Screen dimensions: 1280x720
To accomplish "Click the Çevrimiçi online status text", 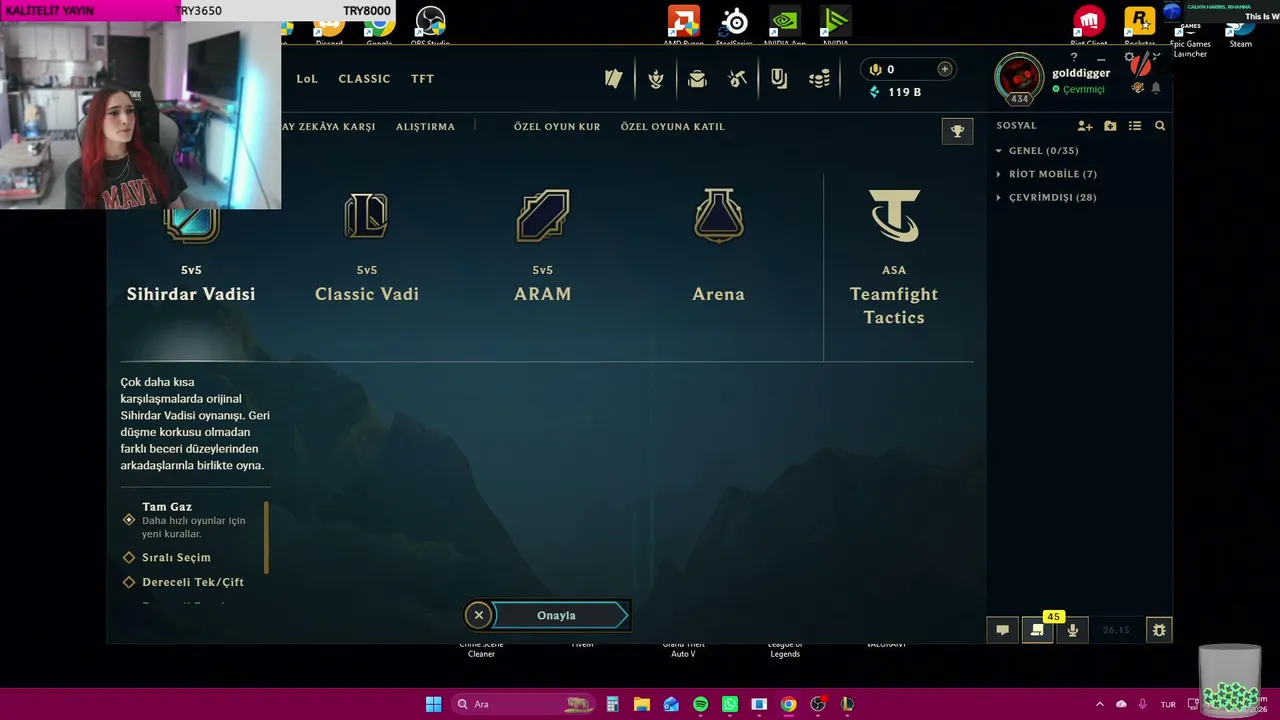I will click(x=1084, y=90).
